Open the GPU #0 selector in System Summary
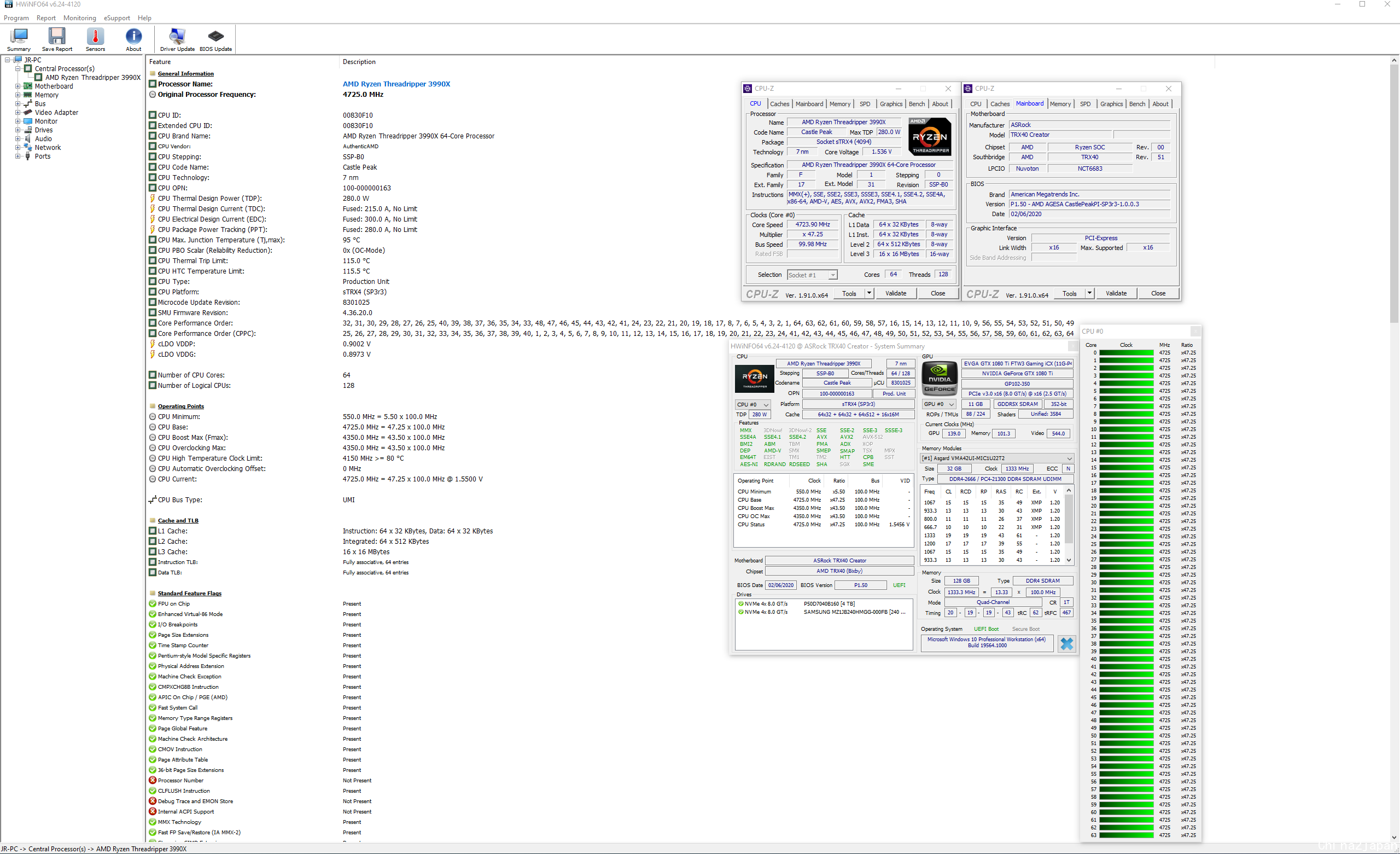The width and height of the screenshot is (1400, 854). (x=938, y=404)
